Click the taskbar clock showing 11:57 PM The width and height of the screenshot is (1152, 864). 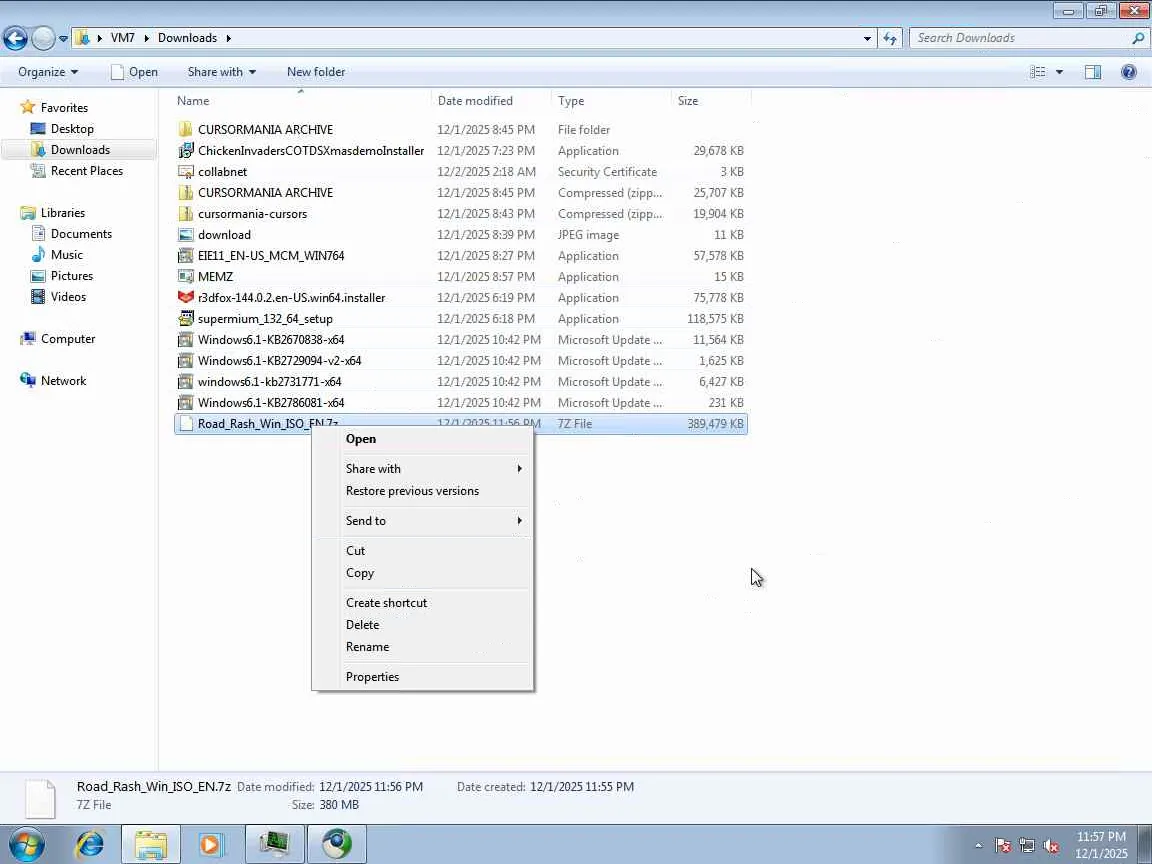coord(1101,845)
